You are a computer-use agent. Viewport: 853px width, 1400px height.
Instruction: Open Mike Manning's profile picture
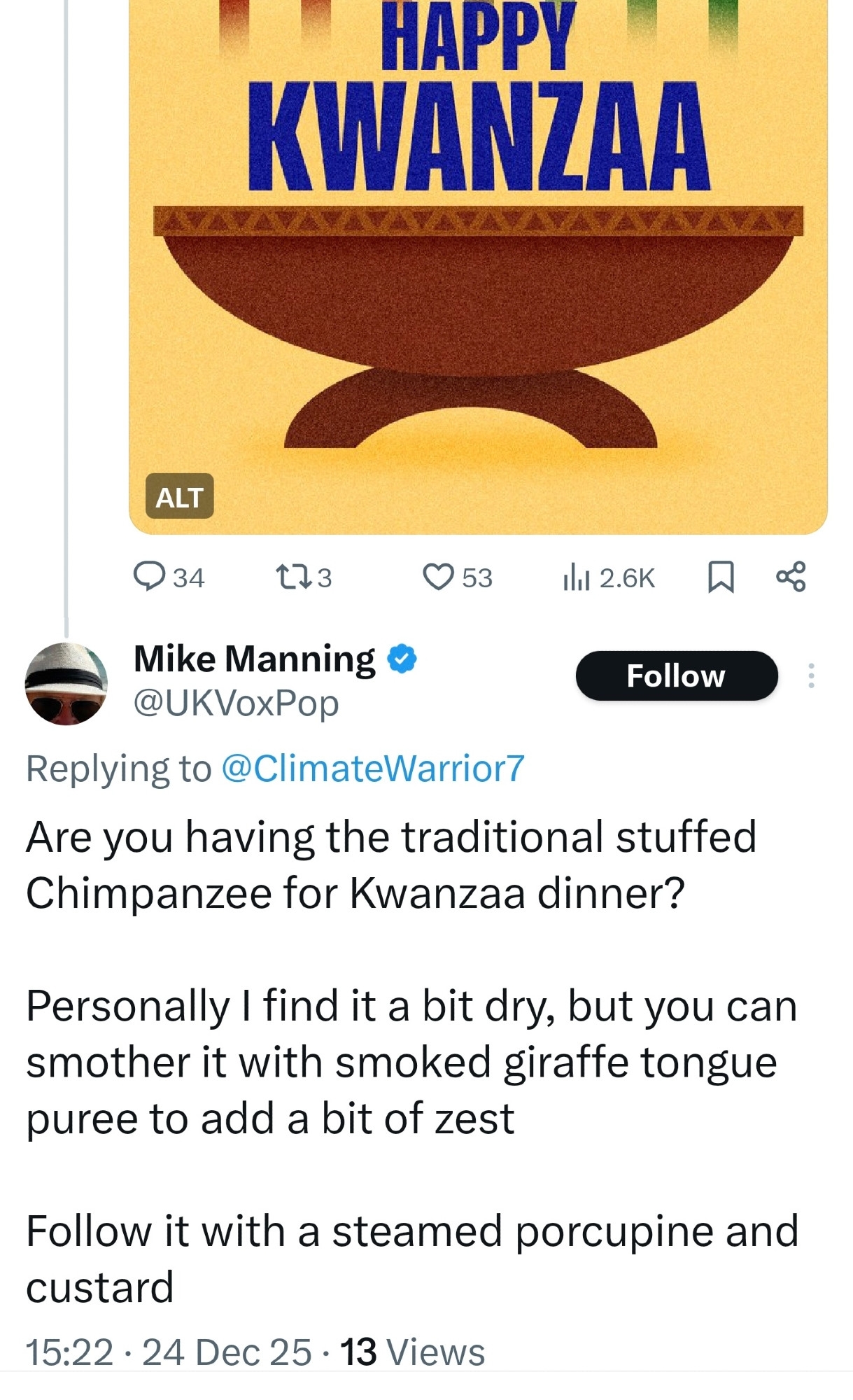pos(66,683)
